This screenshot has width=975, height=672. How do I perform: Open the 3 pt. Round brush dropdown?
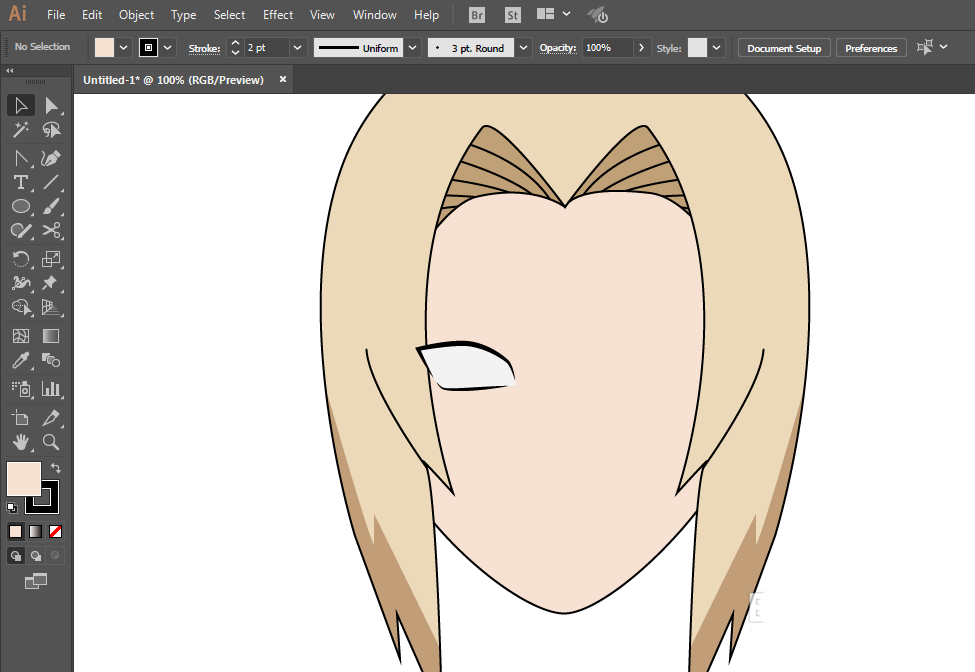(x=524, y=48)
